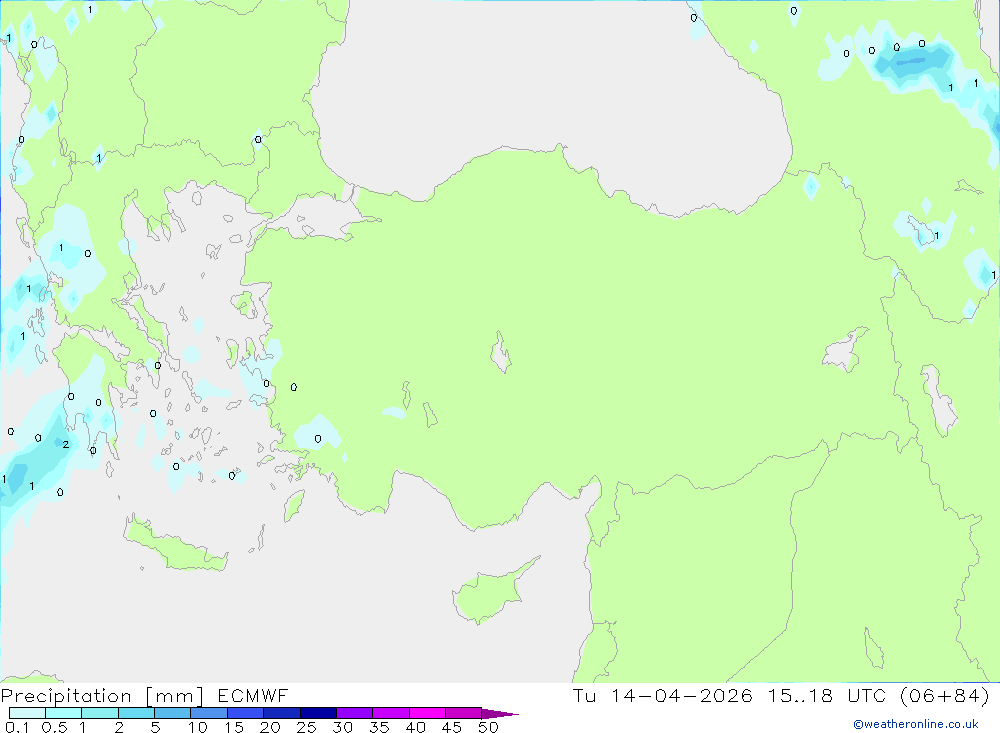Click the 'ECMWF' model label
This screenshot has width=1000, height=733.
coord(253,695)
